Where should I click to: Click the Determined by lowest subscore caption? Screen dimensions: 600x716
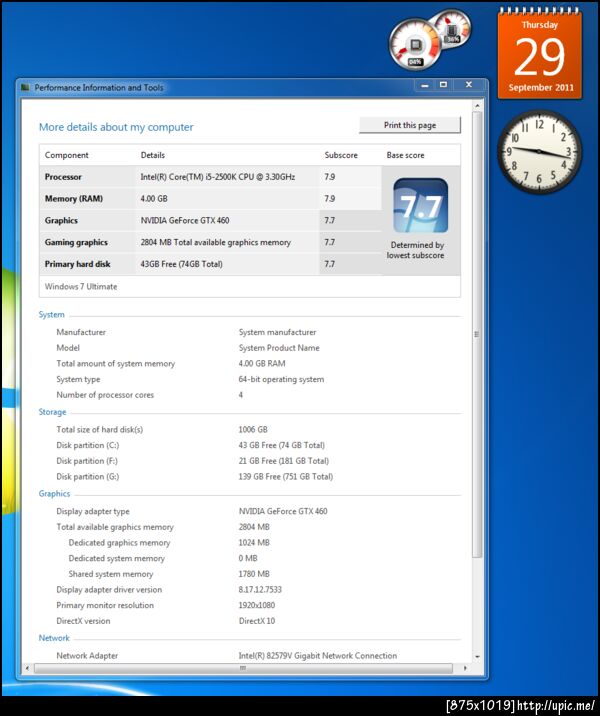pos(416,250)
